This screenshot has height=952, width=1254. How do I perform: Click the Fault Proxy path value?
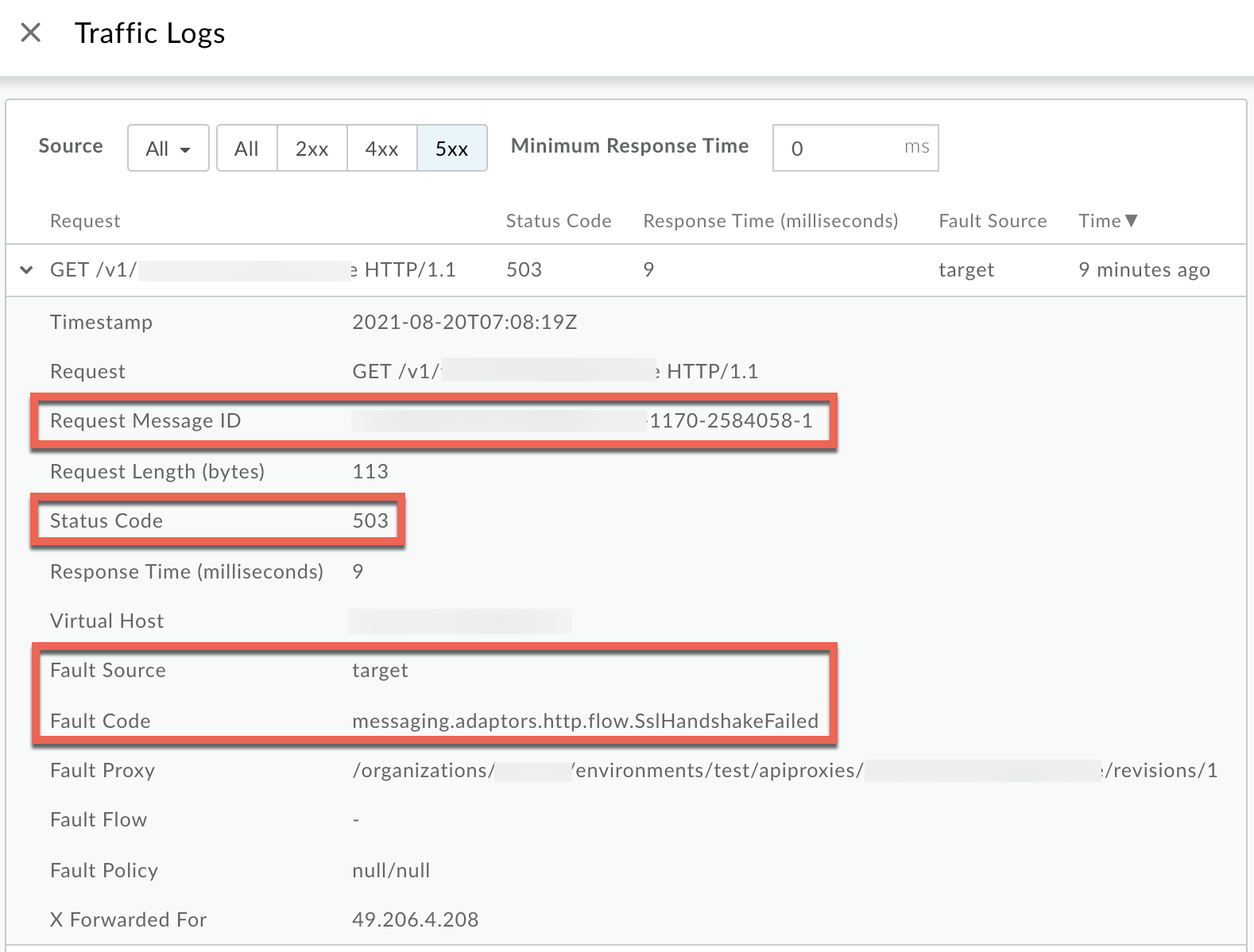[784, 770]
